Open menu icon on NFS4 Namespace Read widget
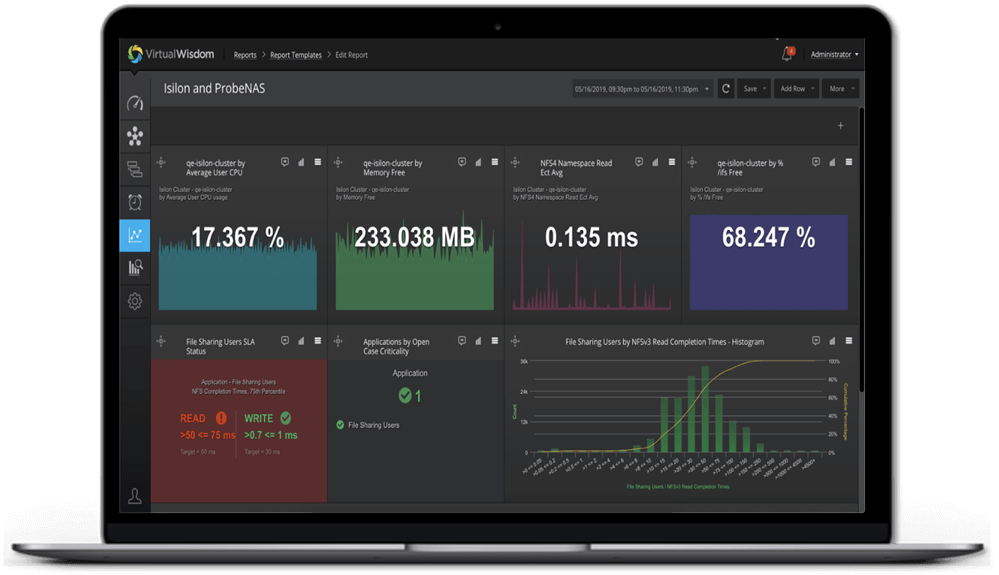This screenshot has width=999, height=575. point(672,162)
